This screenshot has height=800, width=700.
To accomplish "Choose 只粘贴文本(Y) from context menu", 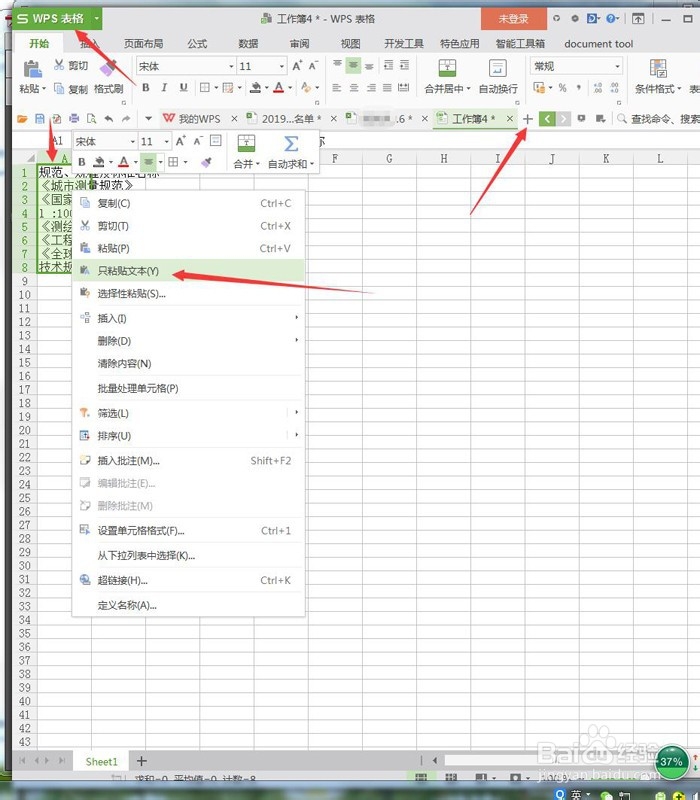I will point(189,271).
